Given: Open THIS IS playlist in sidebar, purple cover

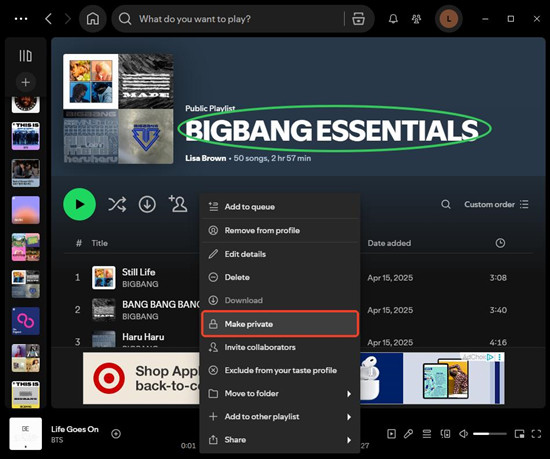Looking at the screenshot, I should pyautogui.click(x=26, y=136).
